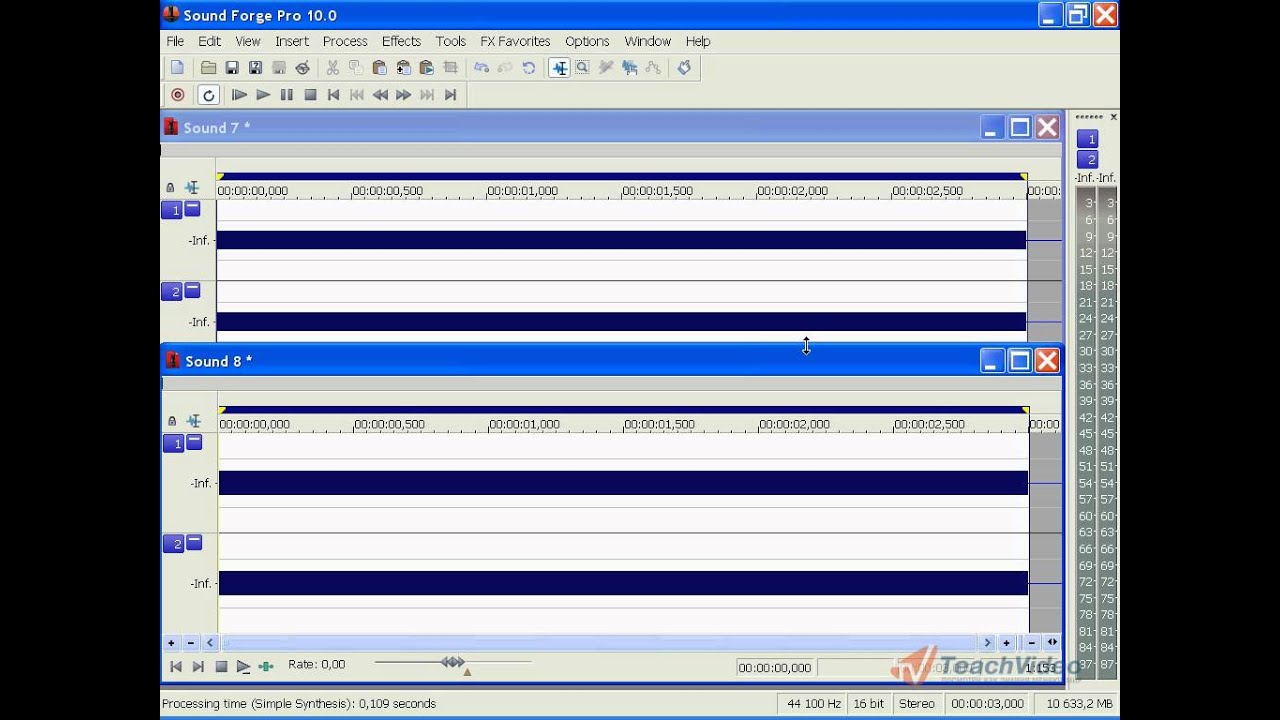The image size is (1280, 720).
Task: Click the scroll right arrow in Sound 8
Action: [988, 643]
